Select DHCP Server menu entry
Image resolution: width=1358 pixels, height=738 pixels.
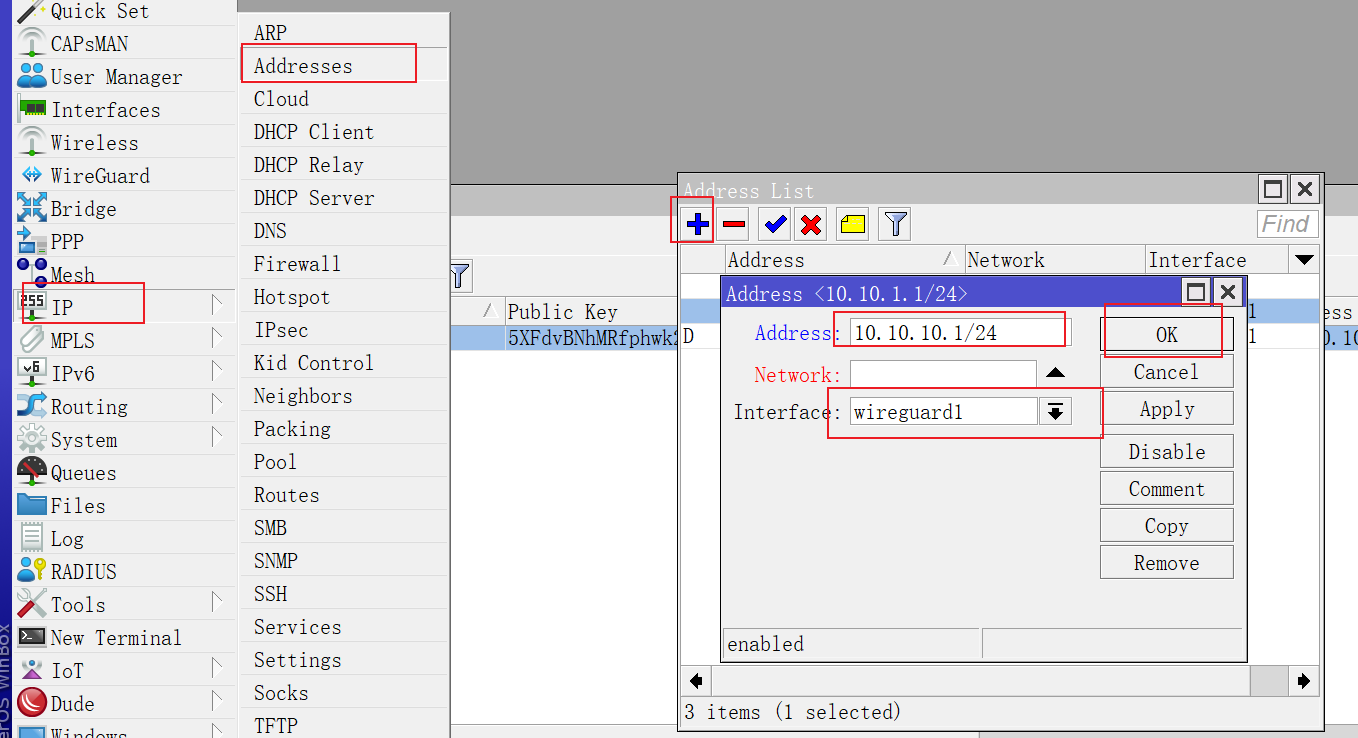pos(313,198)
